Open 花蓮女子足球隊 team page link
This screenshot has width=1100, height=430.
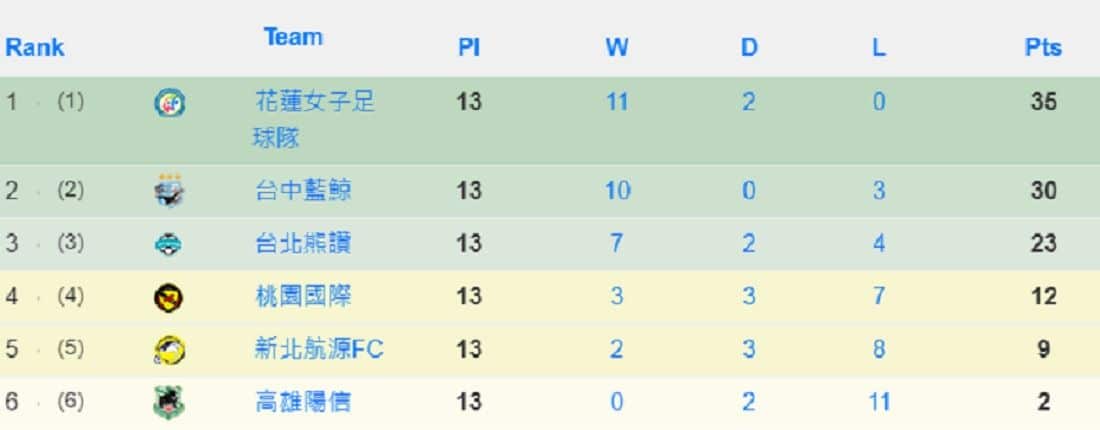pyautogui.click(x=314, y=119)
